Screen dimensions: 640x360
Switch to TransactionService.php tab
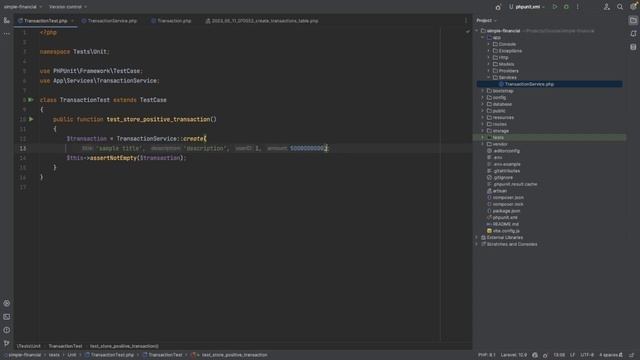click(109, 21)
